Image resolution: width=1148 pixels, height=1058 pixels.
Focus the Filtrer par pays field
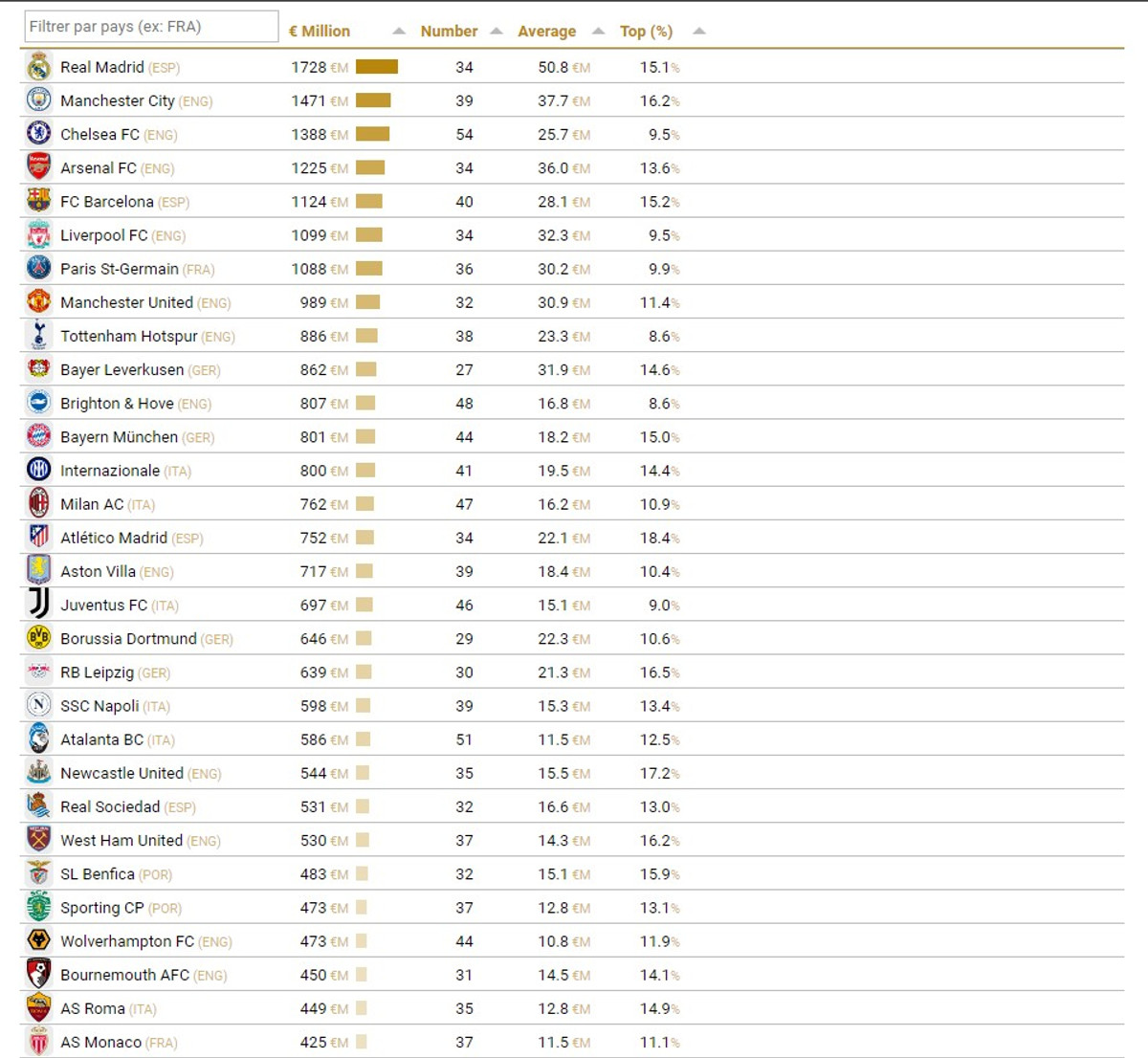tap(151, 27)
